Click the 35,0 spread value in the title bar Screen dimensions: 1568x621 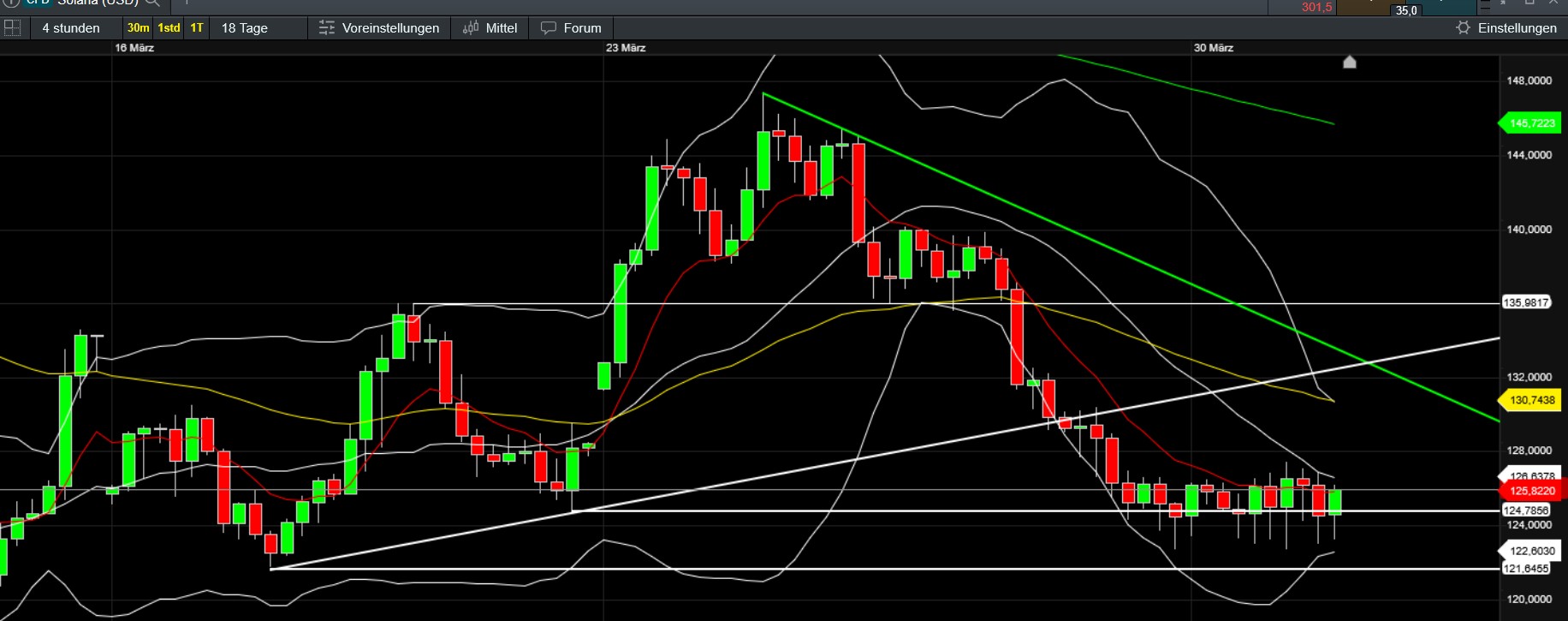pos(1406,10)
